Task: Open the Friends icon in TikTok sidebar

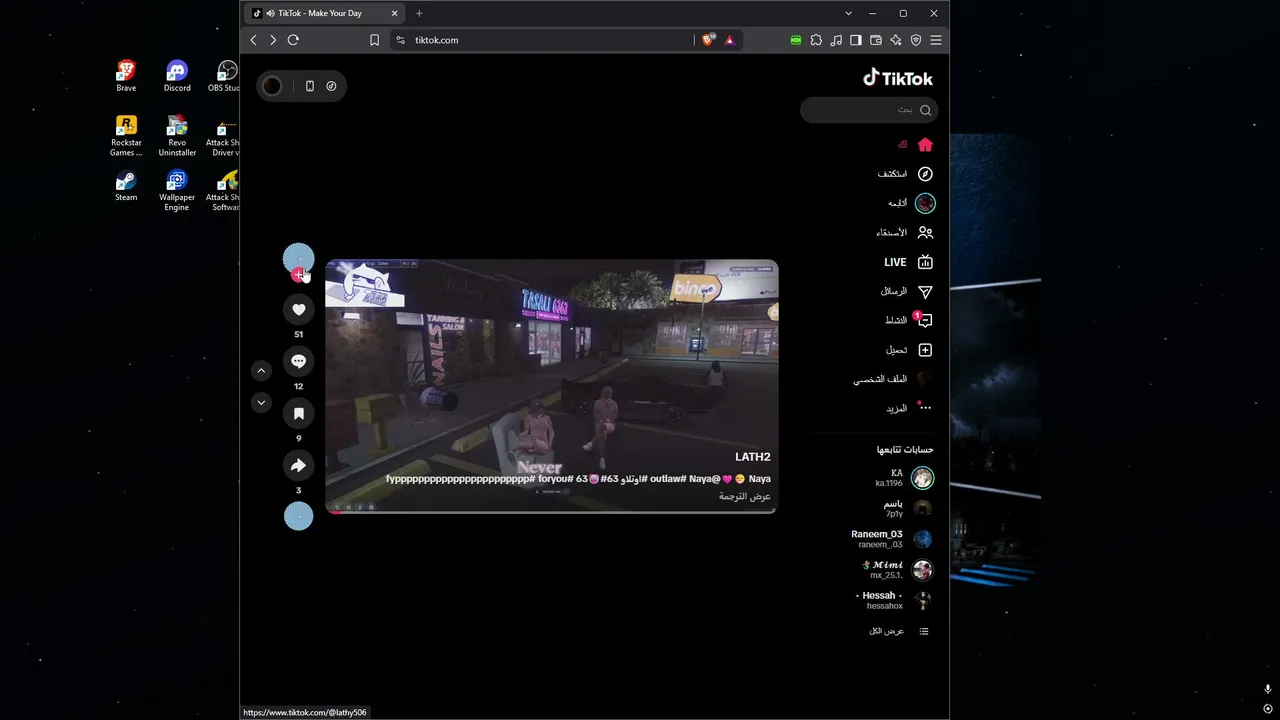Action: point(925,233)
